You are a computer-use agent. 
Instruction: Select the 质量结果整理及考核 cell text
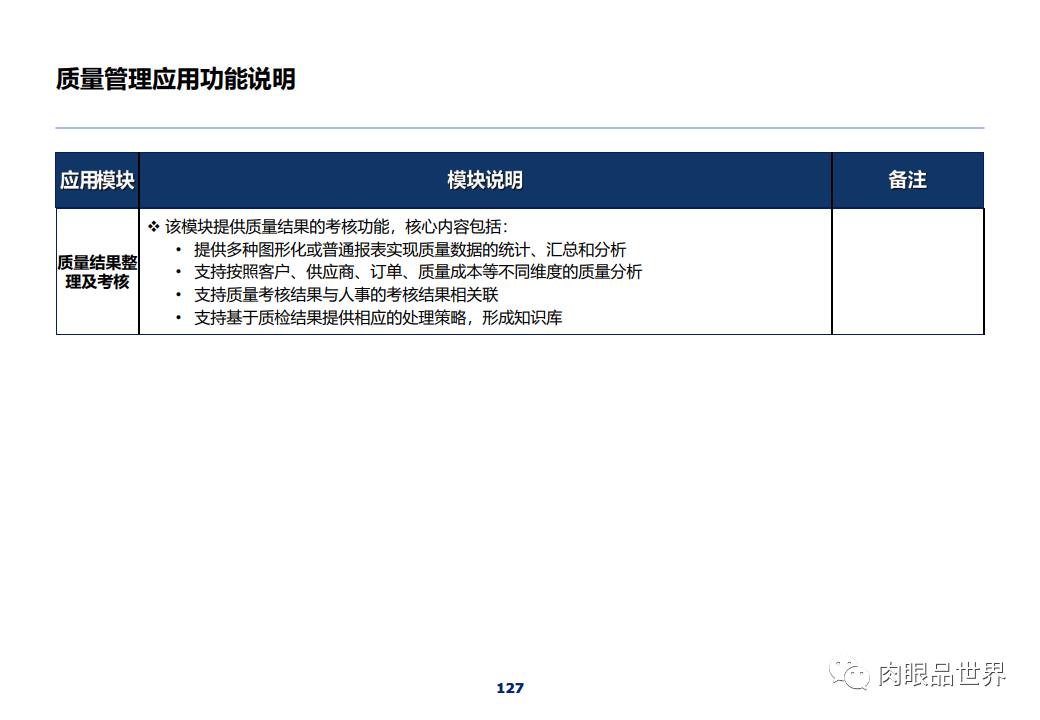(x=97, y=270)
